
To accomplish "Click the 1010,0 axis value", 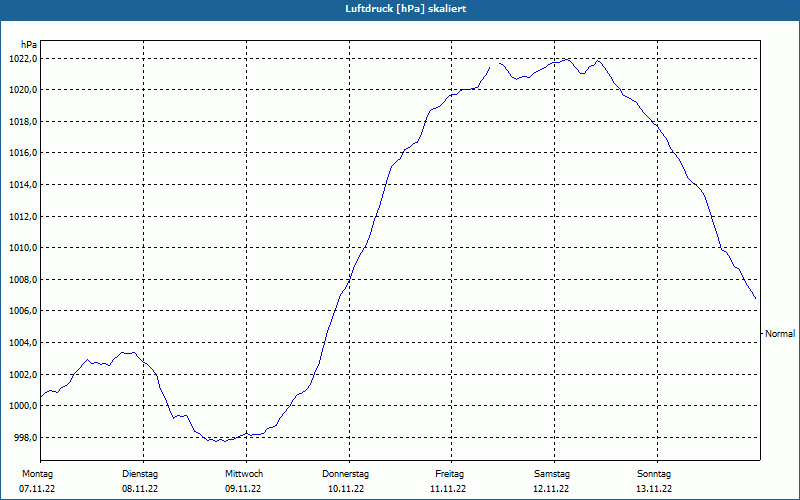I will pyautogui.click(x=23, y=248).
